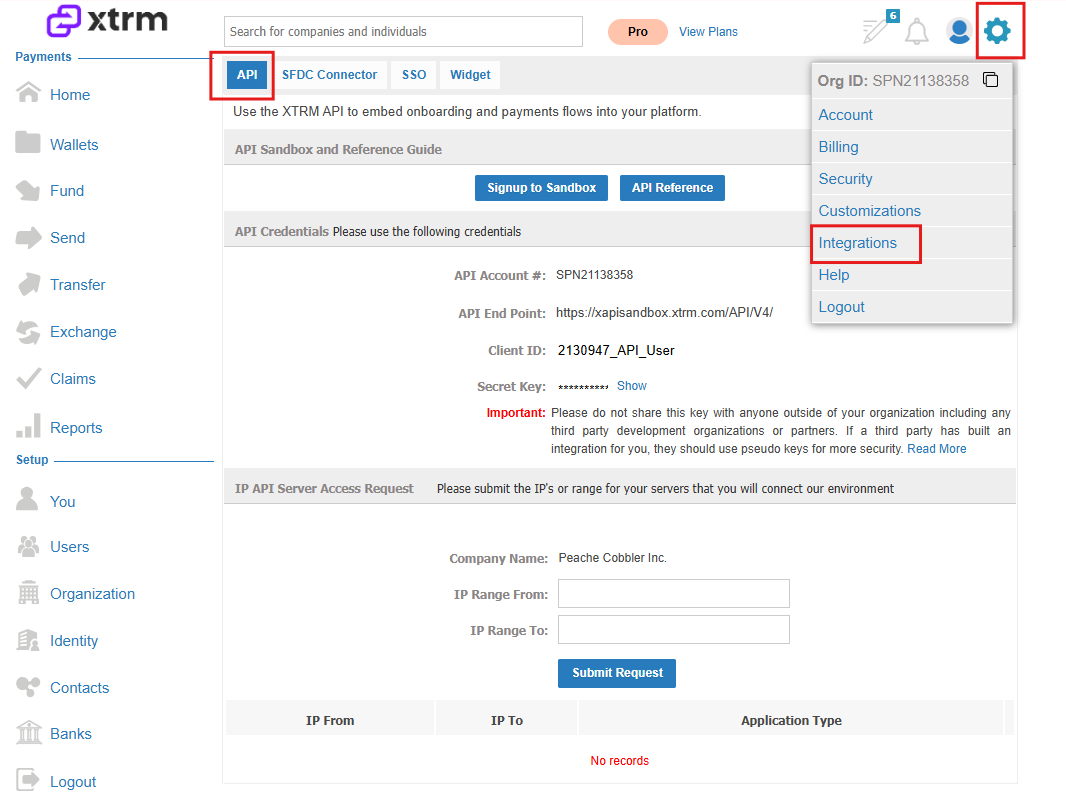Switch to the SFDC Connector tab
The height and width of the screenshot is (811, 1066).
[x=330, y=75]
